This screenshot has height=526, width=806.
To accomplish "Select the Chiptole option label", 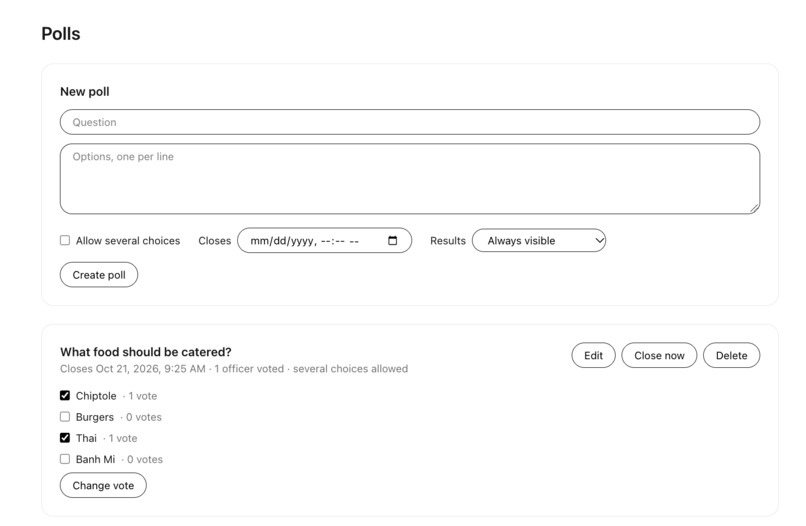I will [x=96, y=396].
